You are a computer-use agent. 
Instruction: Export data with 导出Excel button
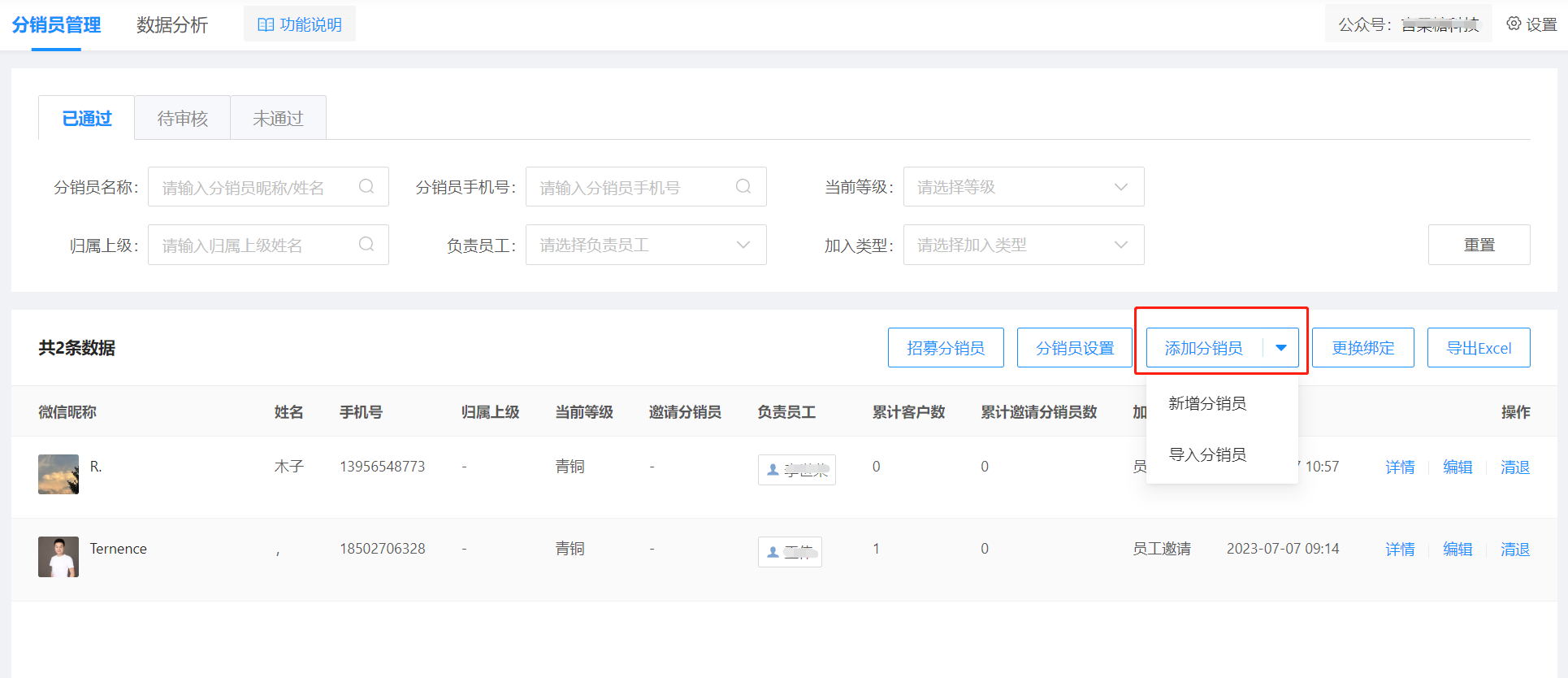tap(1479, 348)
